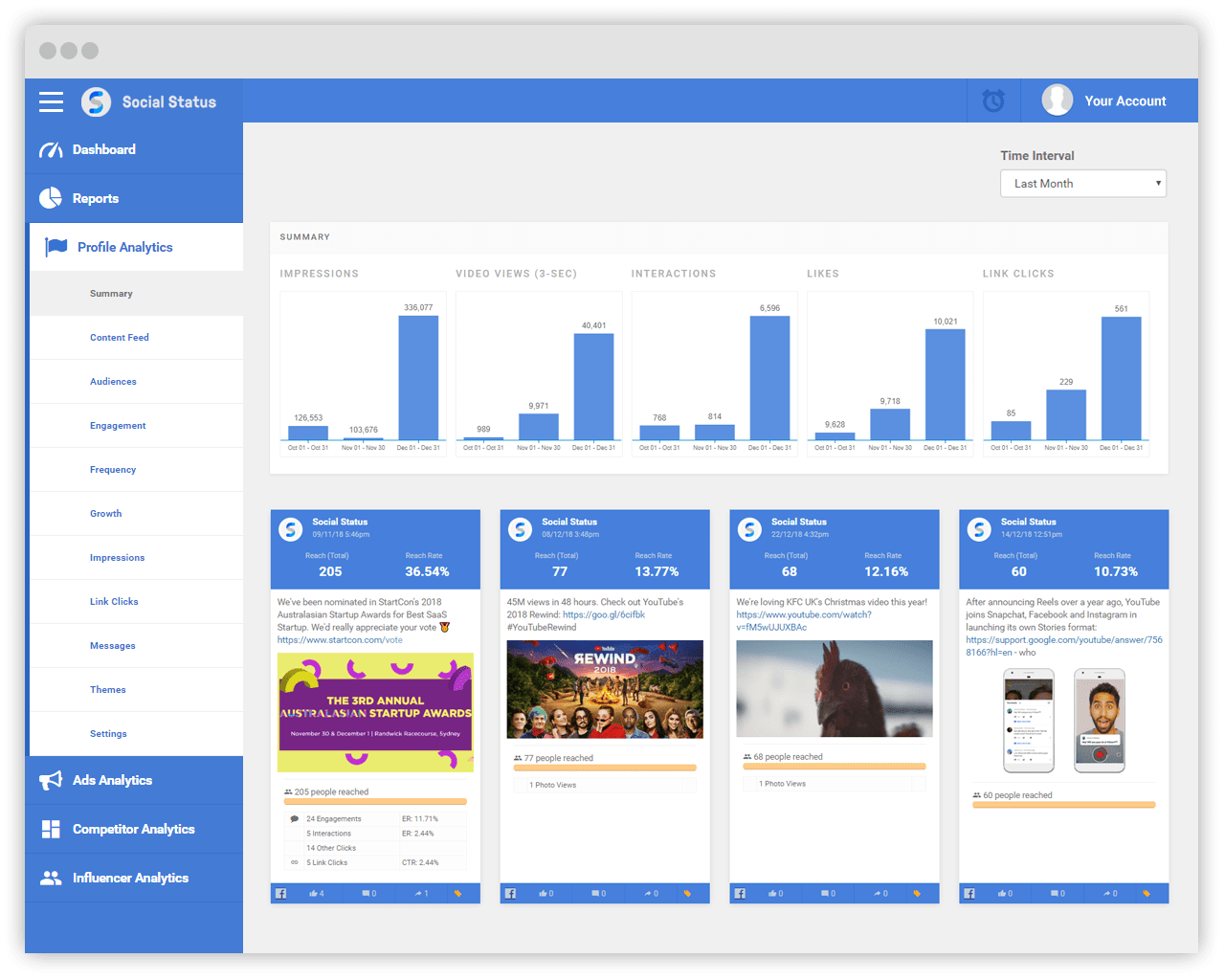Click profile avatar on the 09/11/18 post
Viewport: 1225px width, 980px height.
pyautogui.click(x=291, y=528)
